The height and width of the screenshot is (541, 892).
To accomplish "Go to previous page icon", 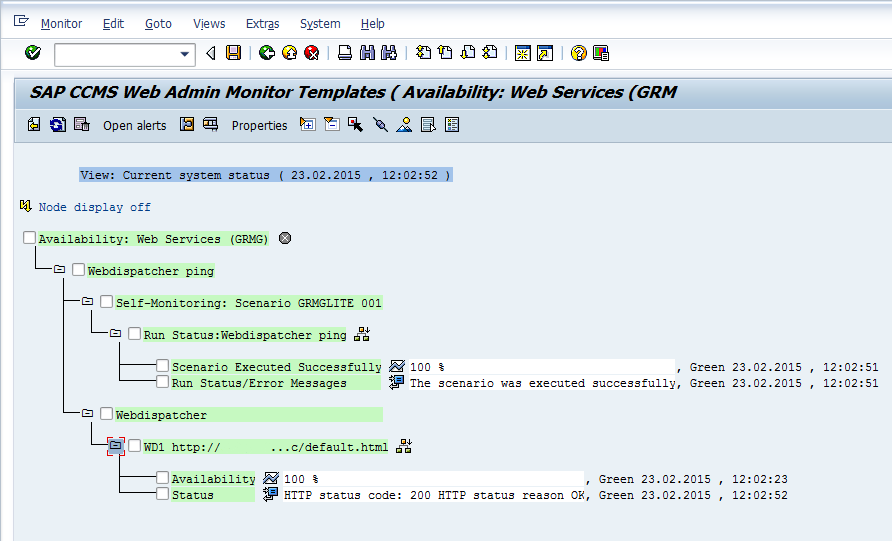I will pyautogui.click(x=445, y=53).
